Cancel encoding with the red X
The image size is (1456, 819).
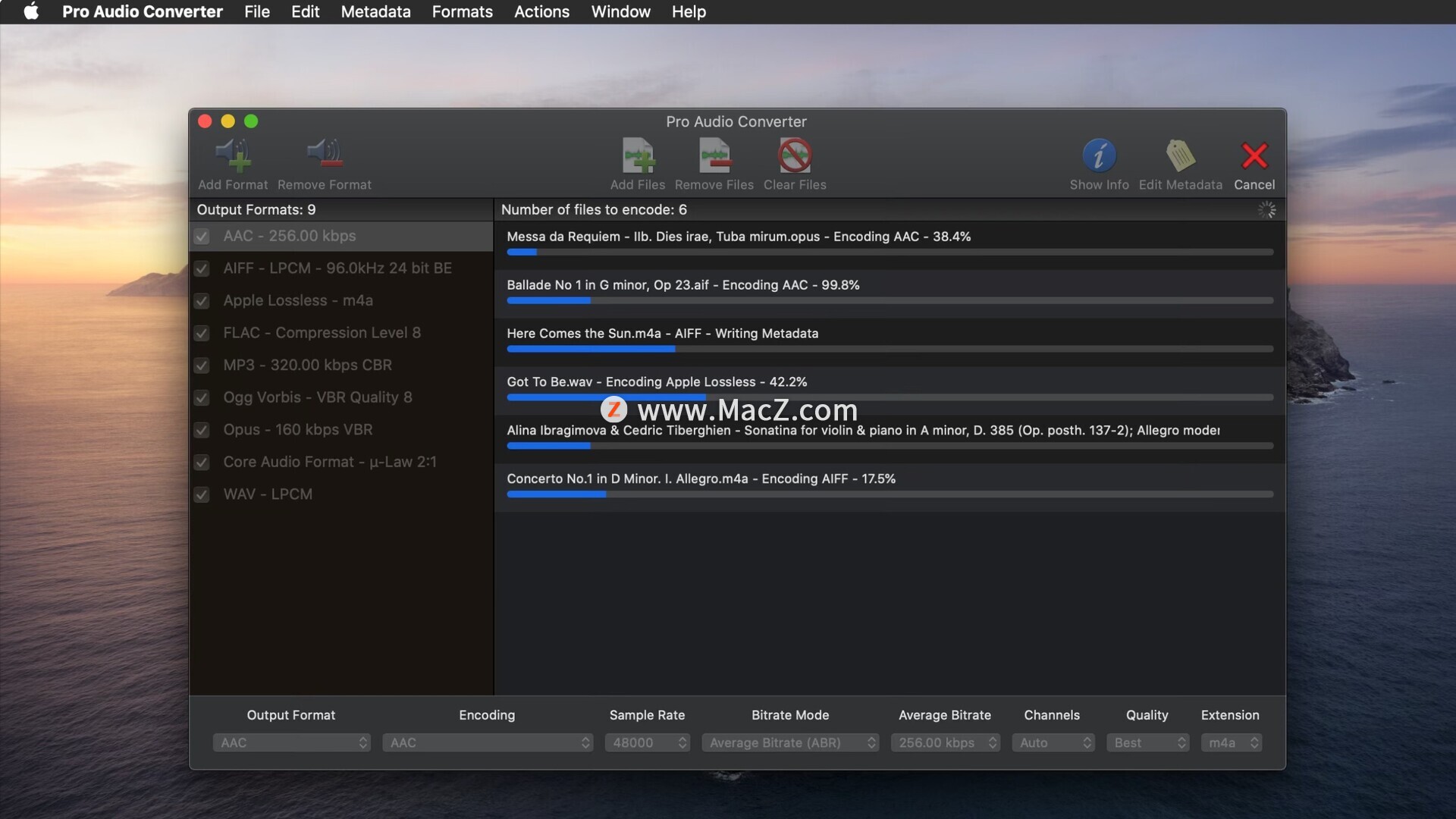[x=1254, y=155]
